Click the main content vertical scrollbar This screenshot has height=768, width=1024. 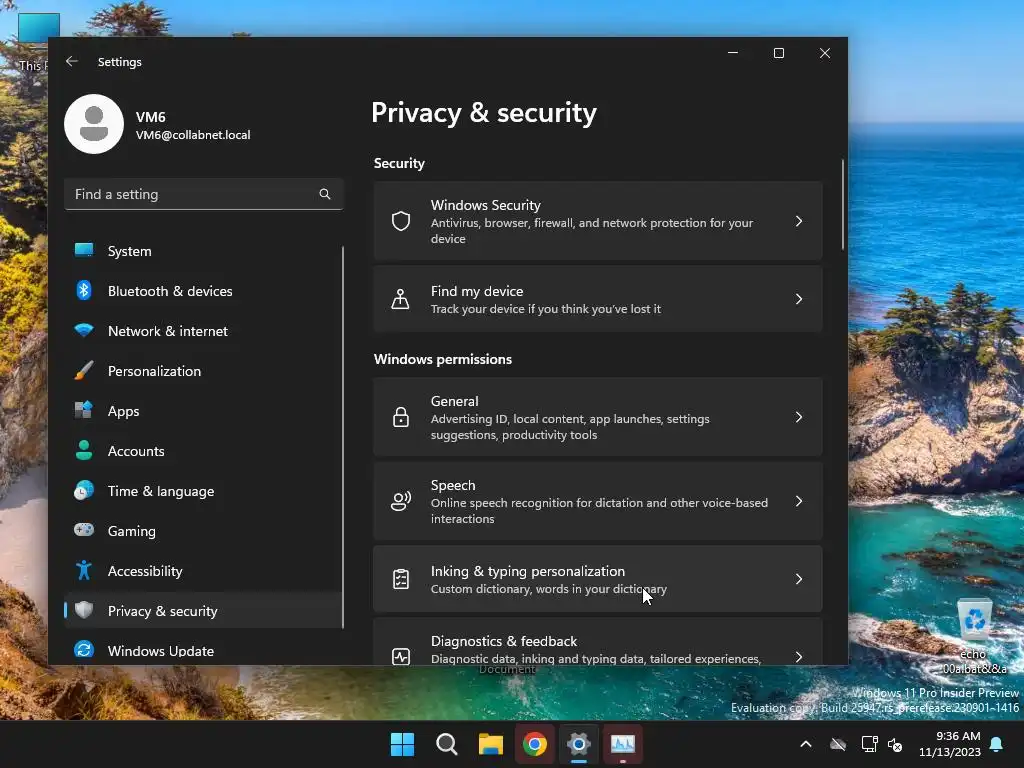pyautogui.click(x=842, y=204)
